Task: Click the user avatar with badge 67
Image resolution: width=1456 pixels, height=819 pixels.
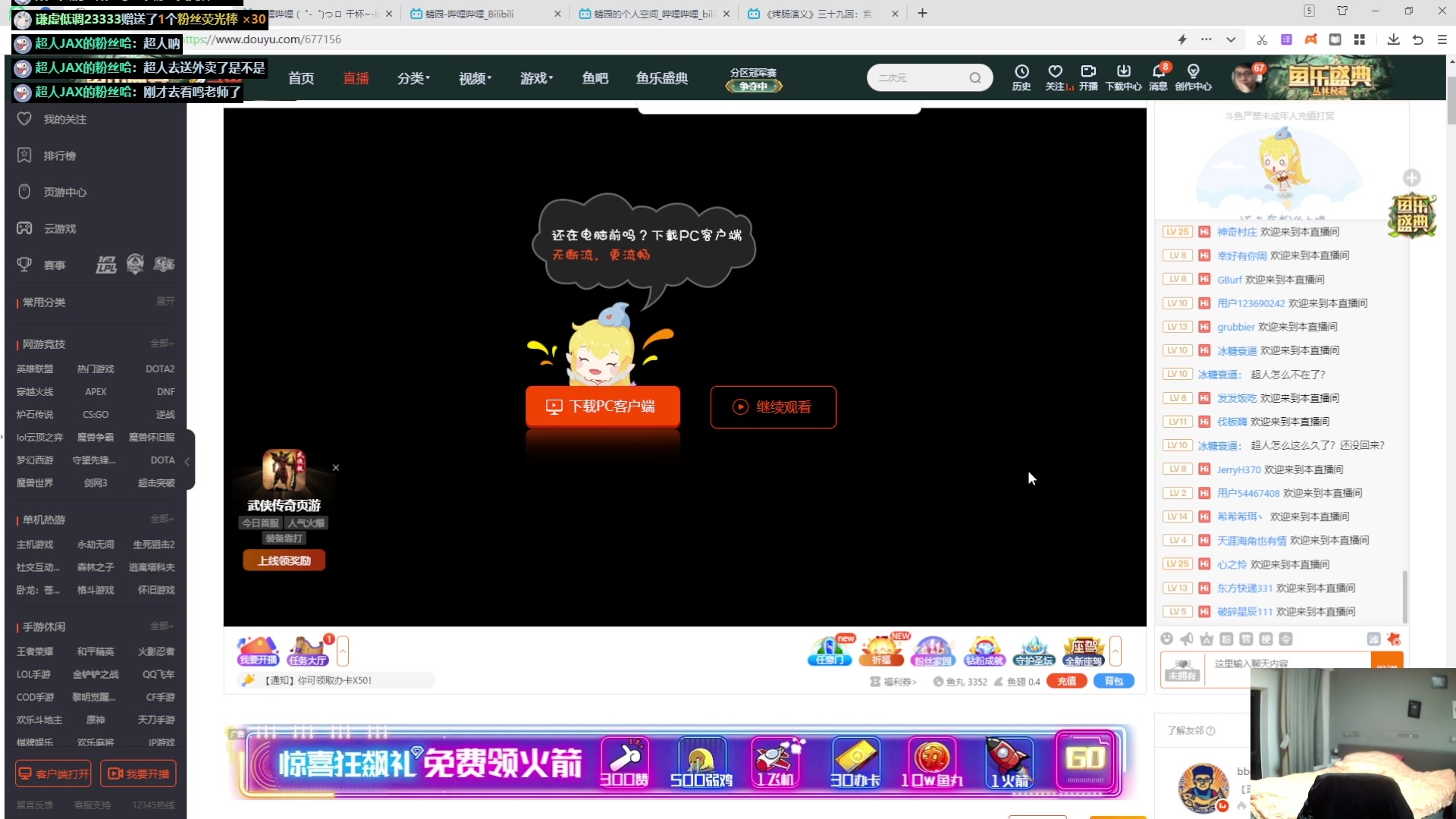Action: point(1246,77)
